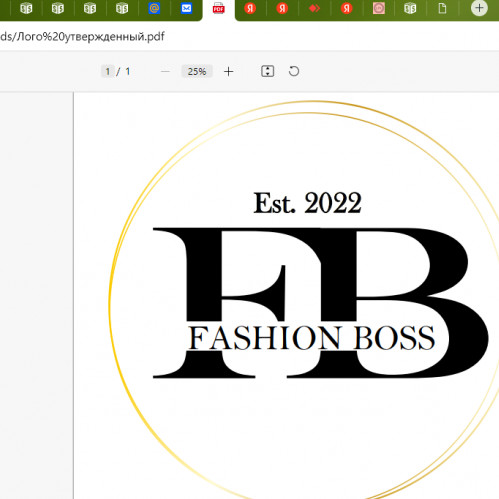
Task: Open the blank document page tab
Action: (x=442, y=8)
